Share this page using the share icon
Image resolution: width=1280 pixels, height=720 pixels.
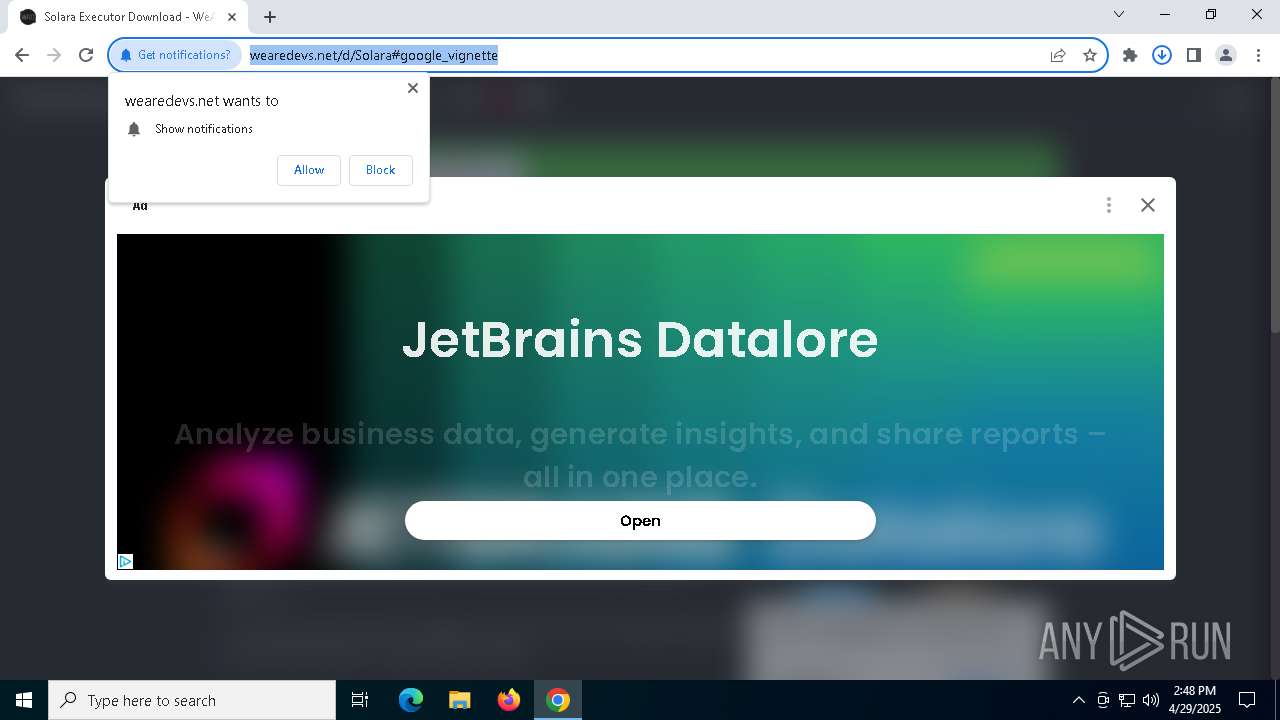tap(1058, 55)
